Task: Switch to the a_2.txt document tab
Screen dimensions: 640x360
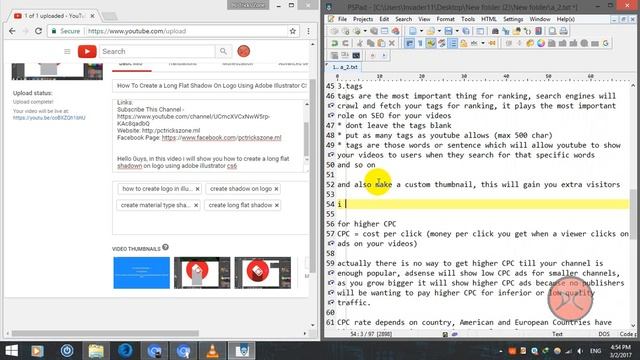Action: [x=344, y=67]
